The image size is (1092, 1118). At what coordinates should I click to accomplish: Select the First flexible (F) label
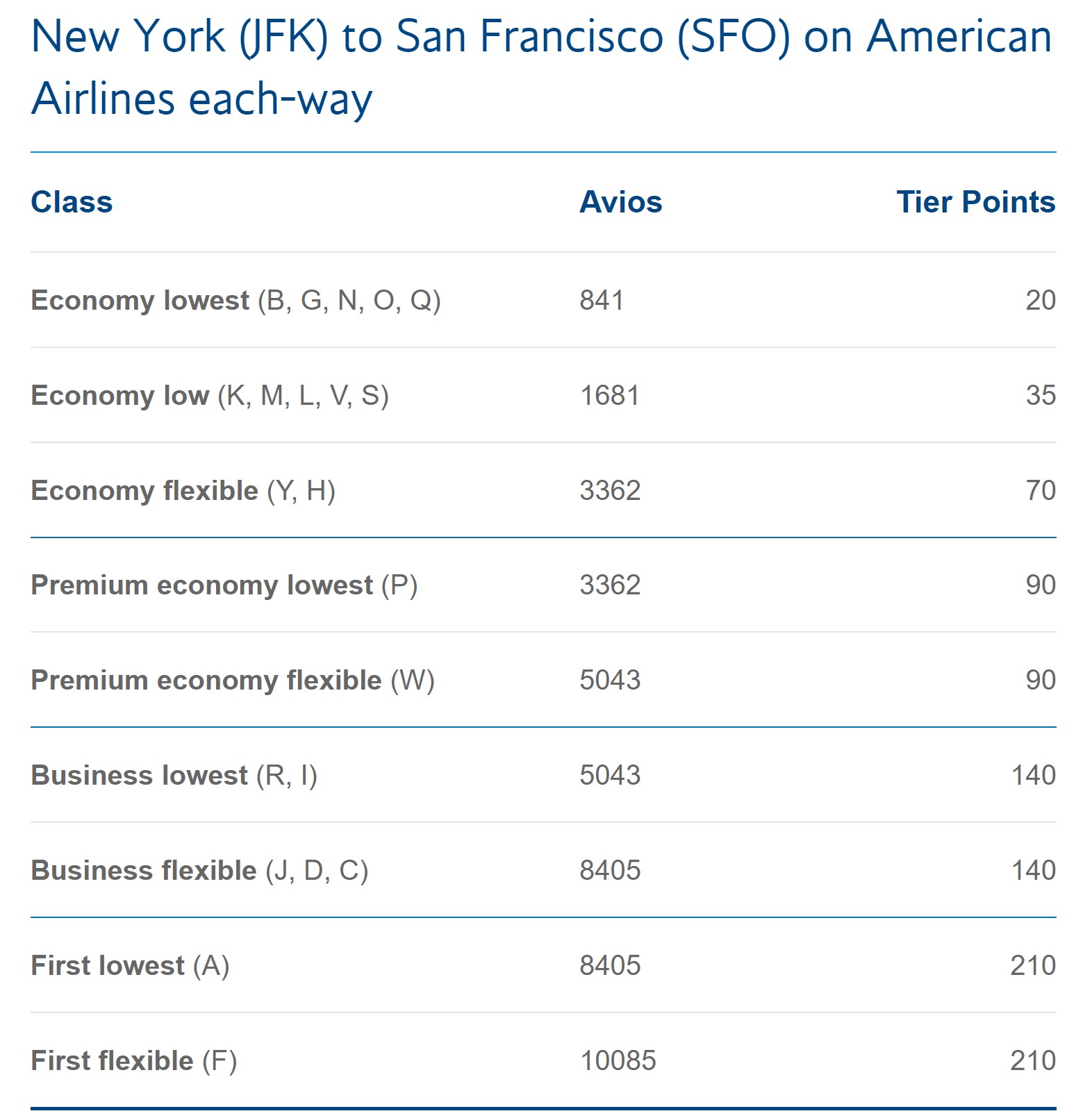click(134, 1061)
